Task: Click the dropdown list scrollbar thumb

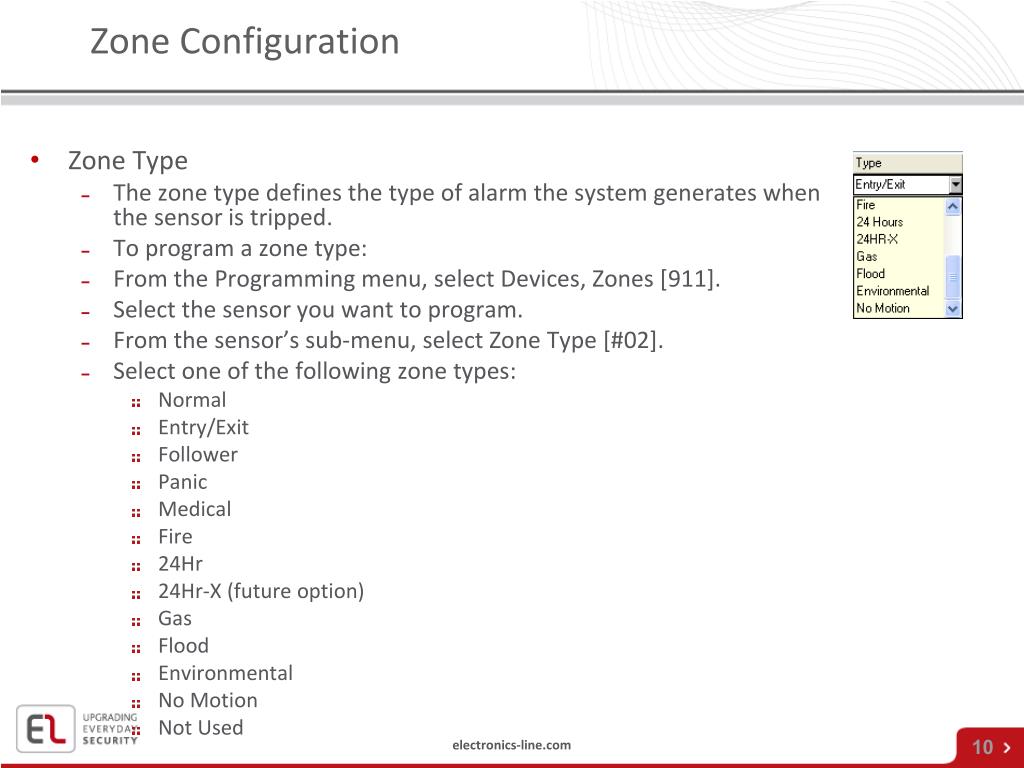Action: 953,277
